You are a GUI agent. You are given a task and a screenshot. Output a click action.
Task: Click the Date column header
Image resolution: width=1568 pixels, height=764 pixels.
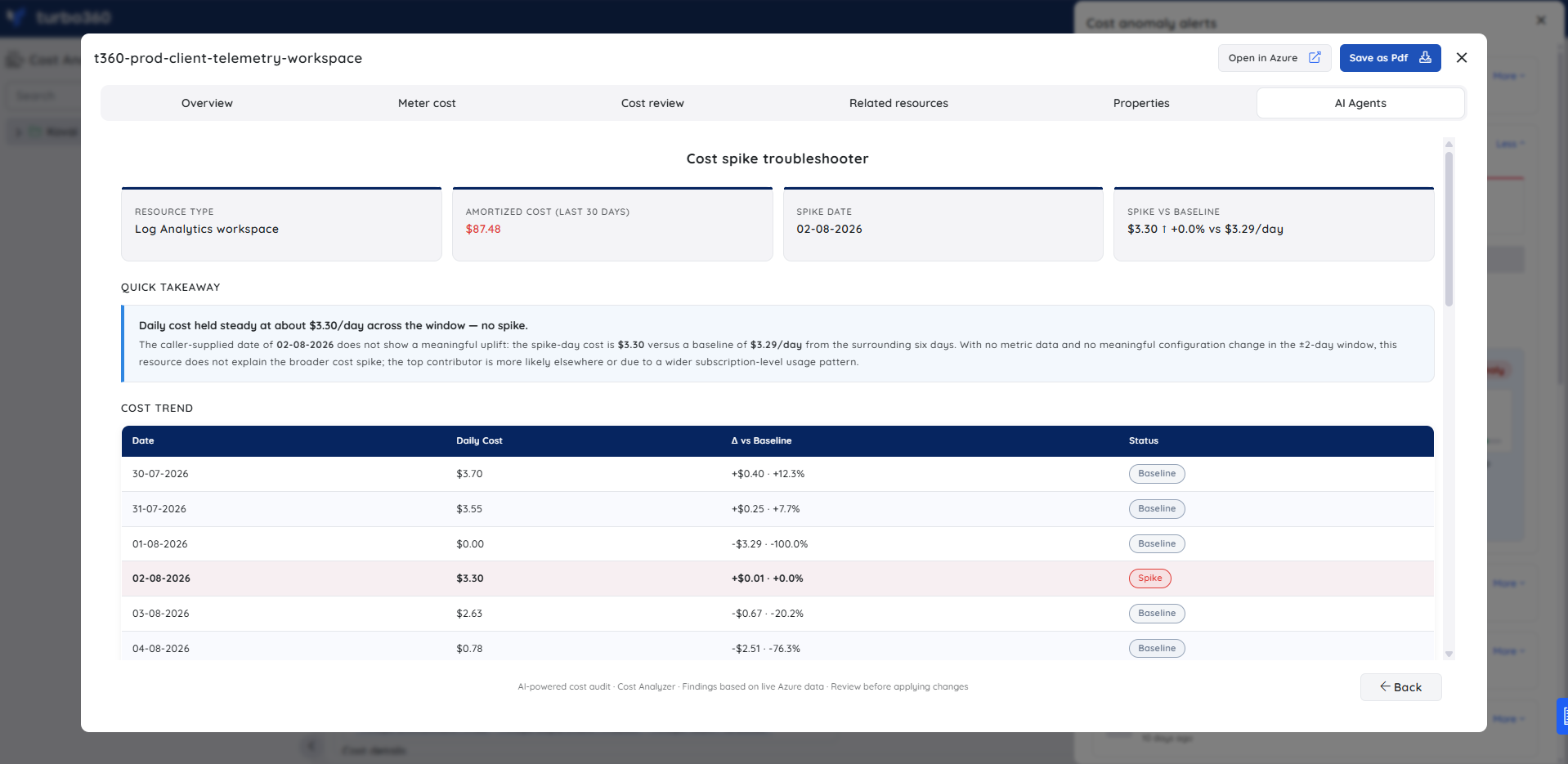click(x=143, y=440)
